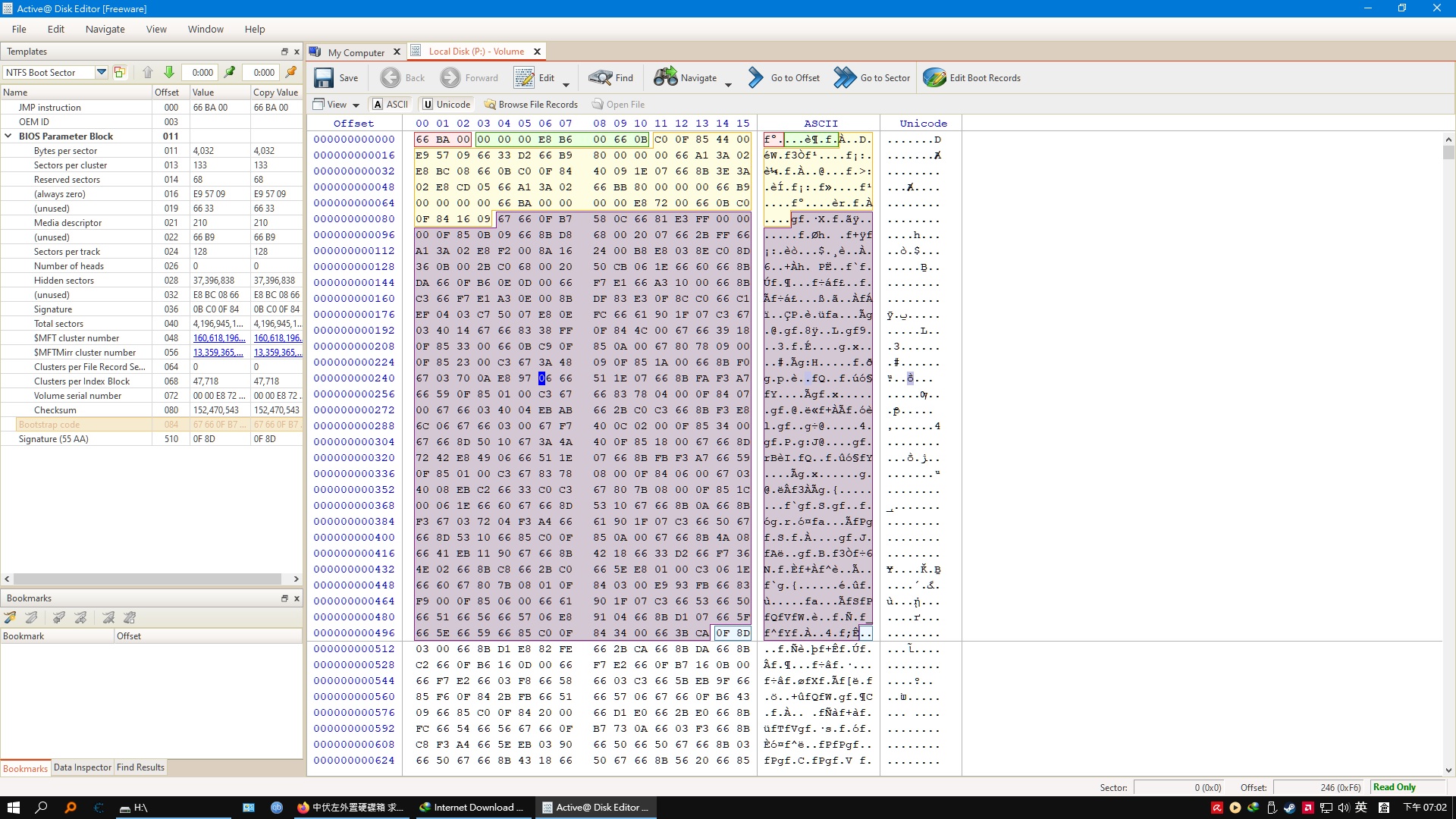Follow the $MFT cluster number value link
Screen dimensions: 1456x819
(218, 338)
